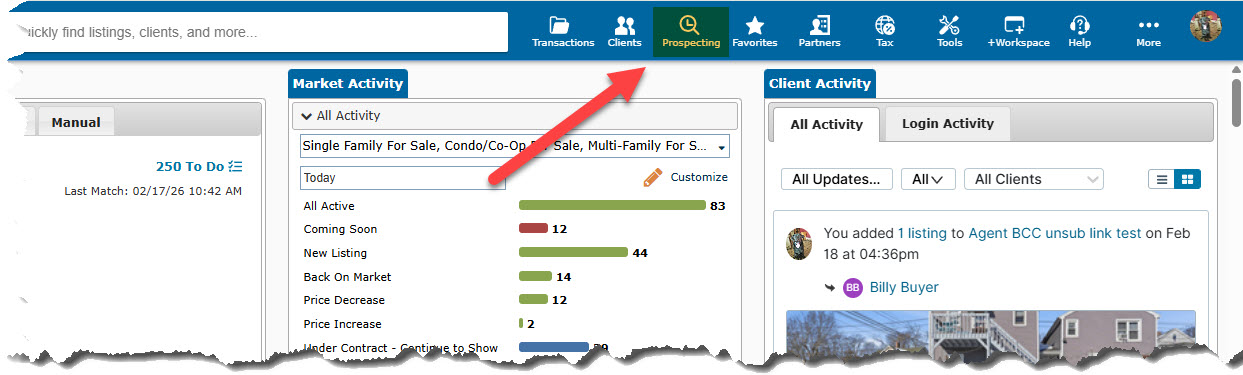Select the All Activity tab

pos(826,124)
